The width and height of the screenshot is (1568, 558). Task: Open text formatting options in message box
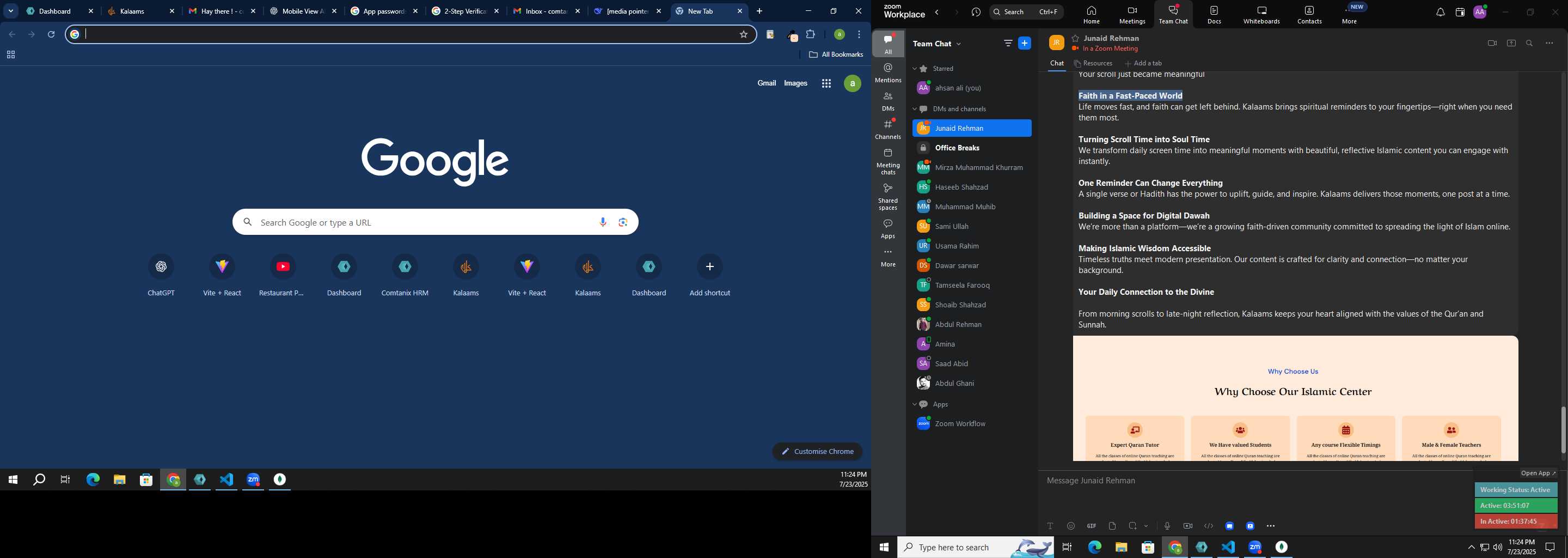click(1050, 526)
